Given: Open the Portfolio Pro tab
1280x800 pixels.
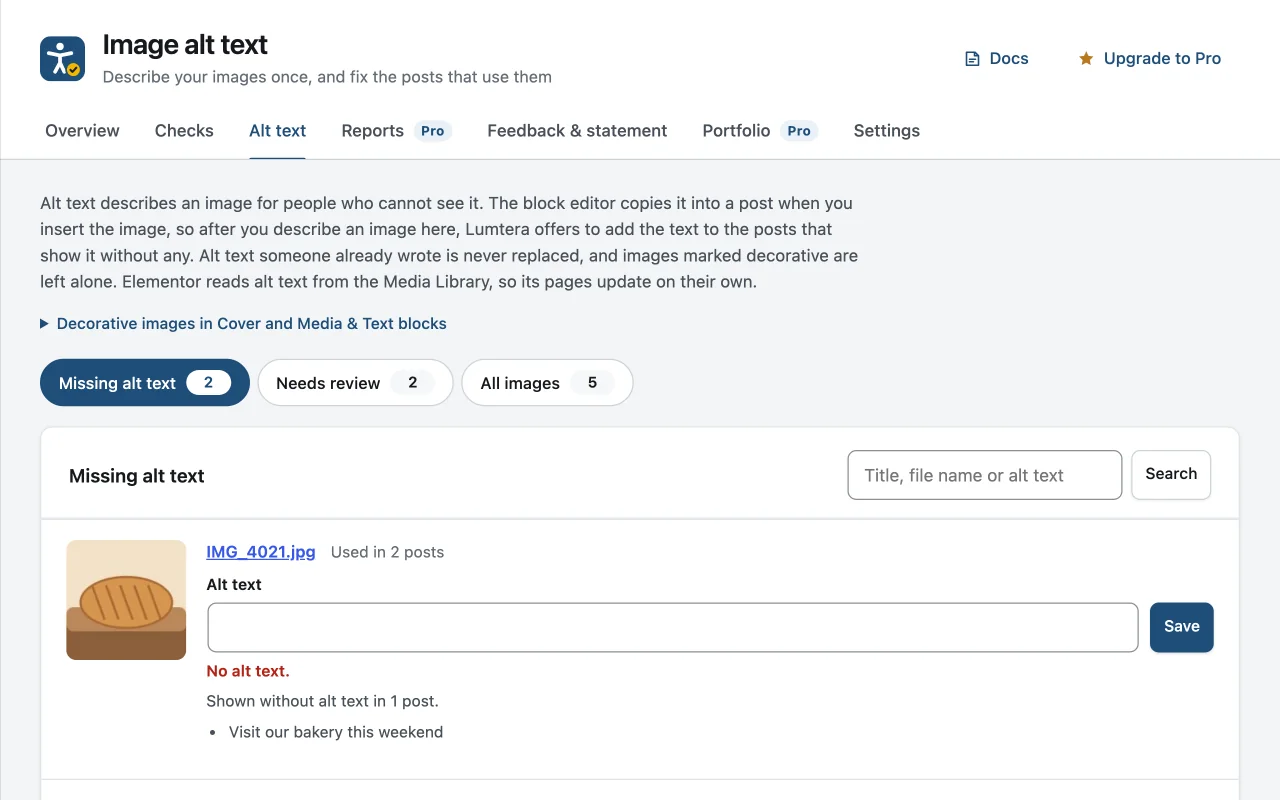Looking at the screenshot, I should point(760,131).
